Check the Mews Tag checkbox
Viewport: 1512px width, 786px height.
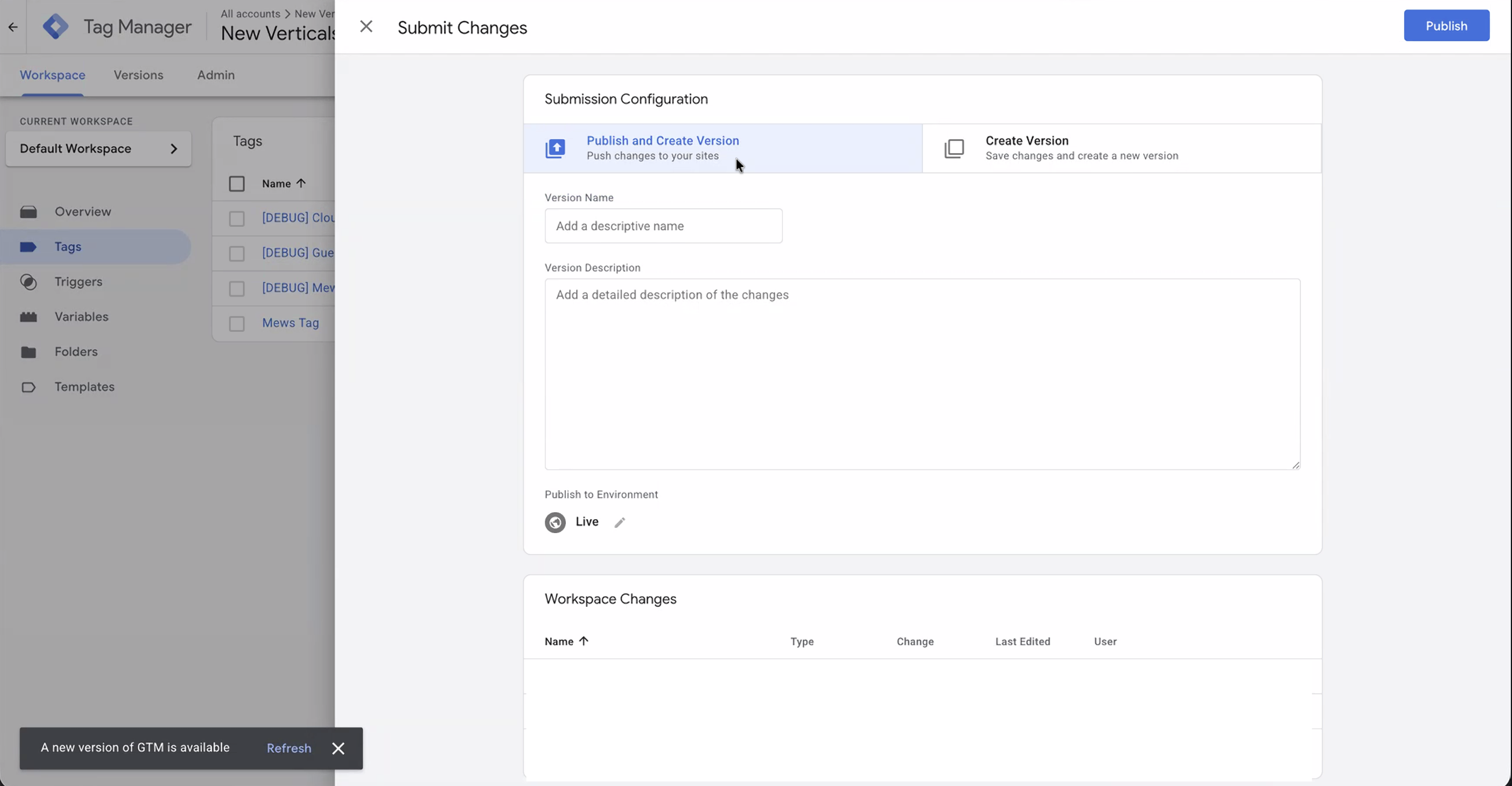(x=237, y=324)
